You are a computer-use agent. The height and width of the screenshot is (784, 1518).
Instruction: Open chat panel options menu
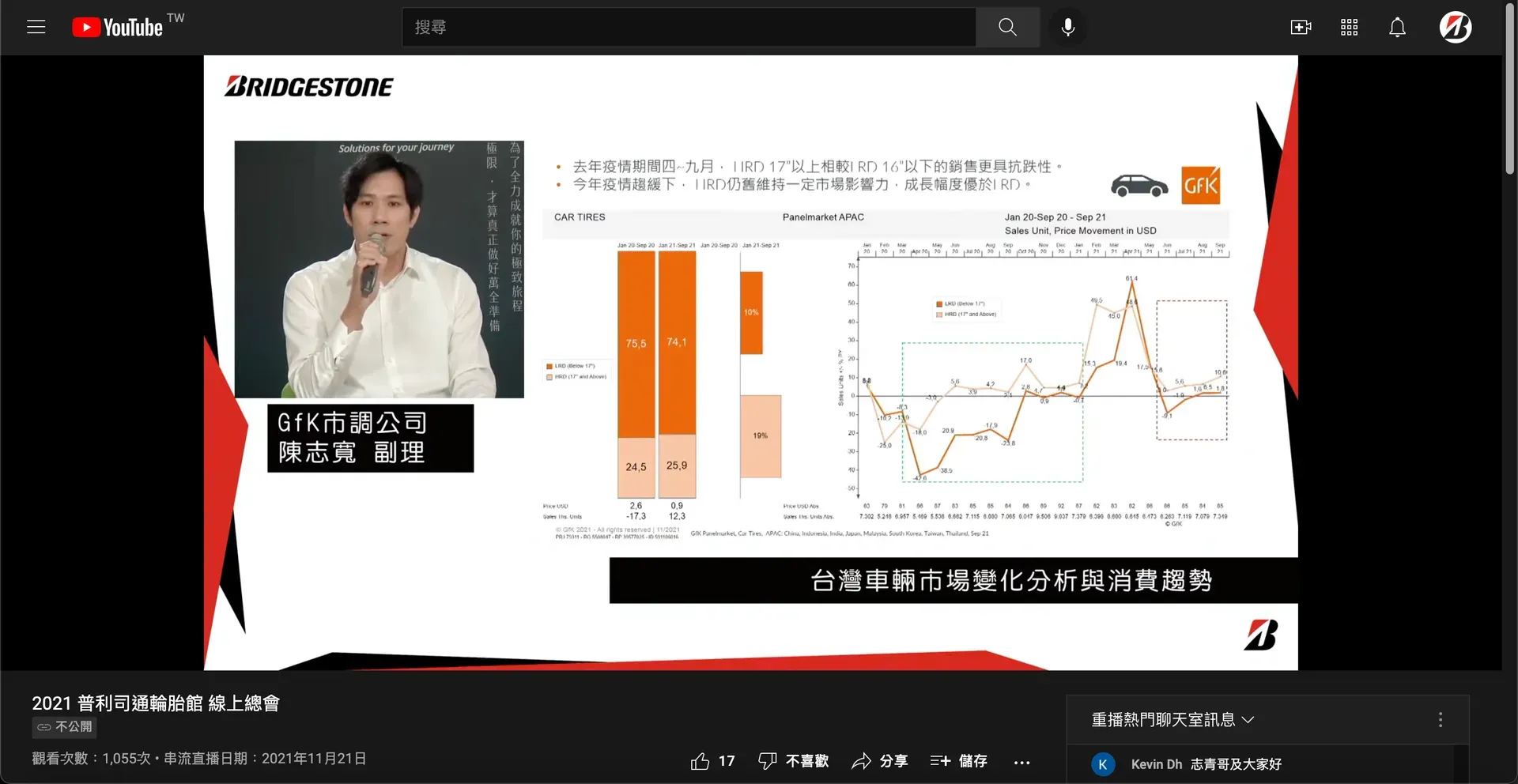click(x=1441, y=720)
